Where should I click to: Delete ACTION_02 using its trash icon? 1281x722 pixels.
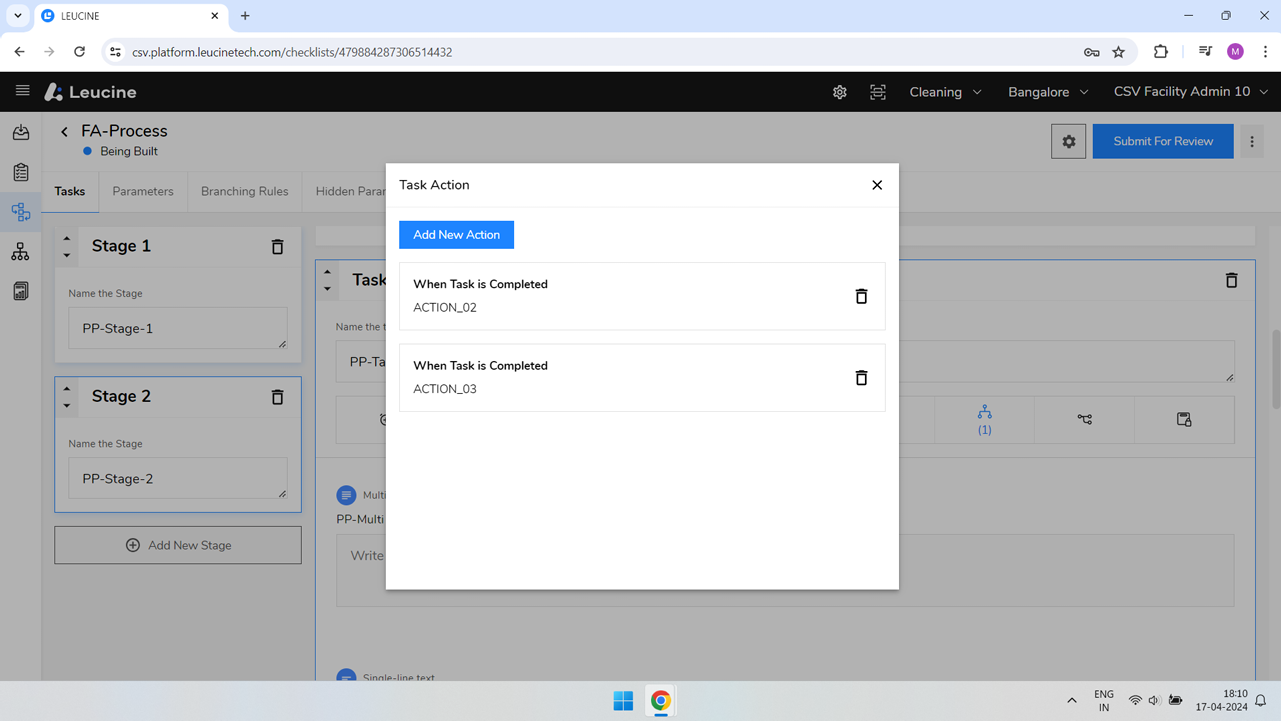pyautogui.click(x=861, y=296)
